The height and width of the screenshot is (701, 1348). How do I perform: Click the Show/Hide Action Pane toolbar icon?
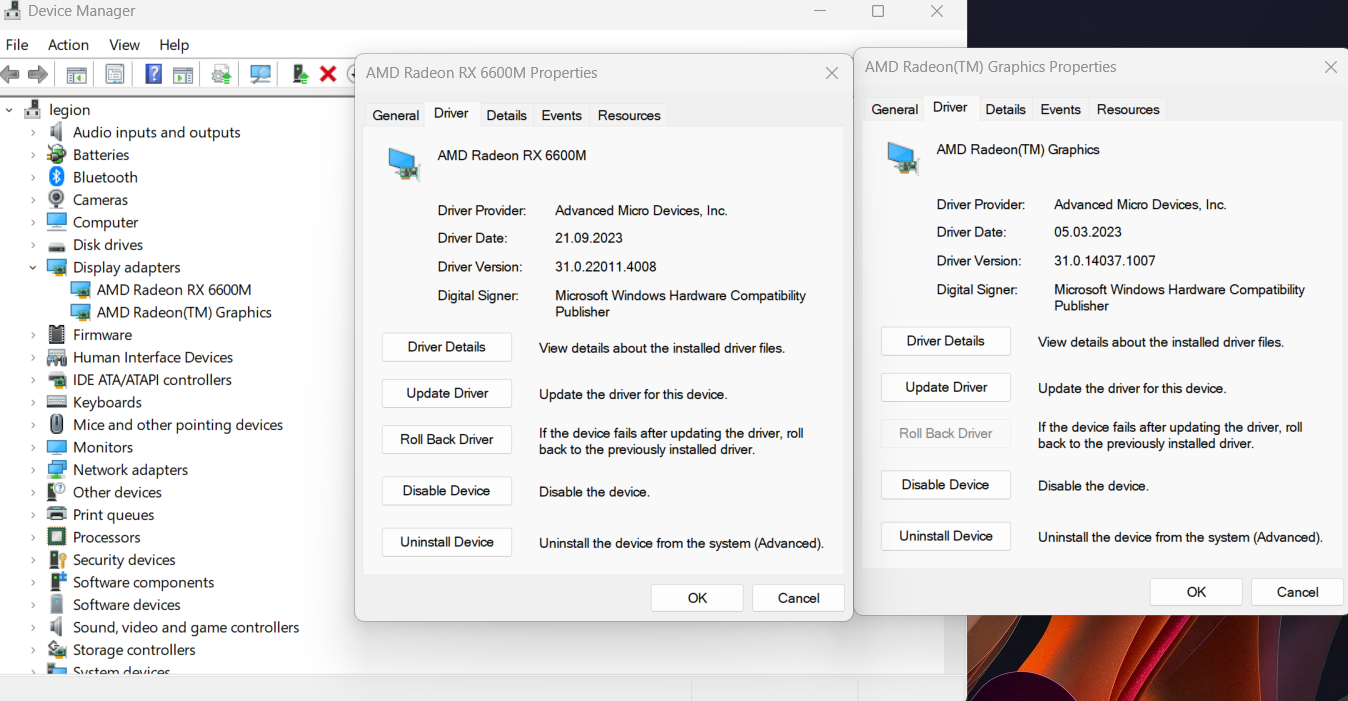tap(182, 75)
